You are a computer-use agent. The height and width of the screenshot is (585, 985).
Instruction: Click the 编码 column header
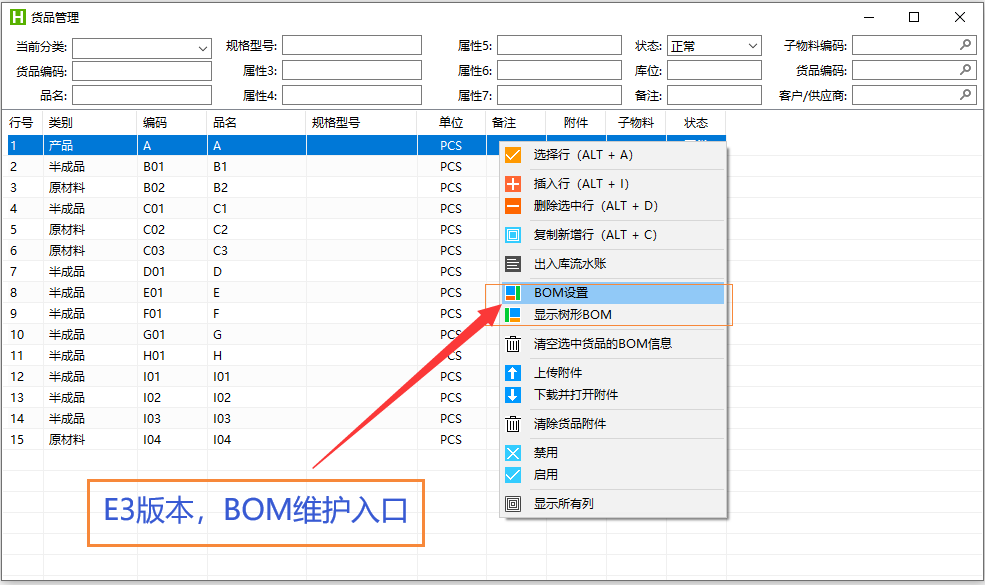tap(172, 123)
